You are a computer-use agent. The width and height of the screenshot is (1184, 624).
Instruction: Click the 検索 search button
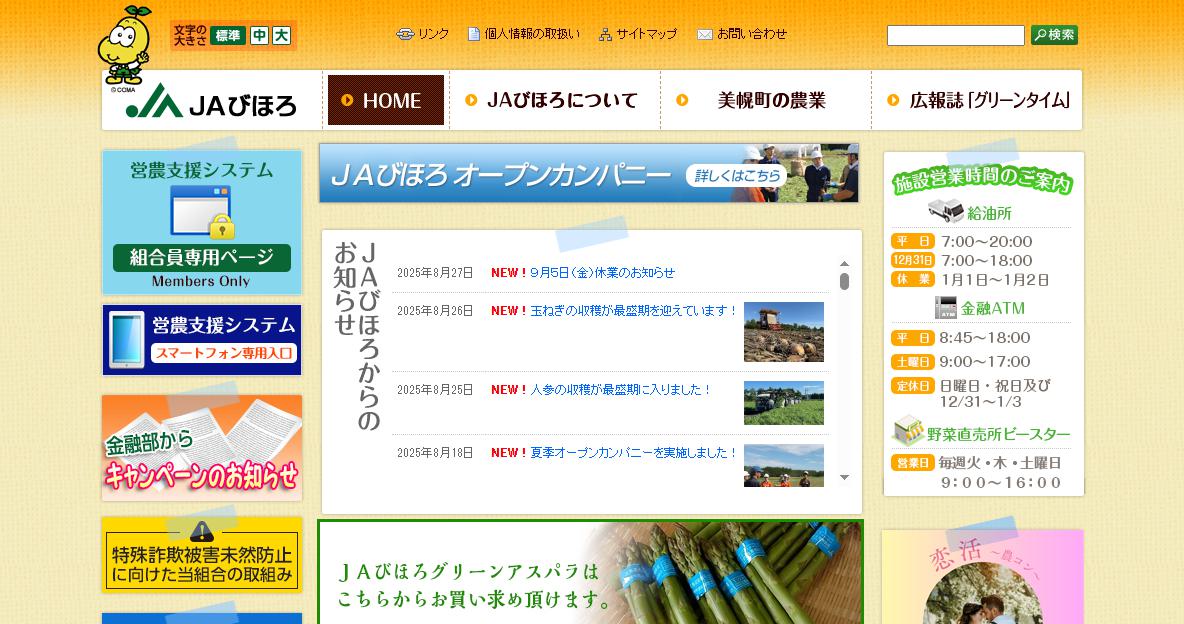(x=1054, y=35)
